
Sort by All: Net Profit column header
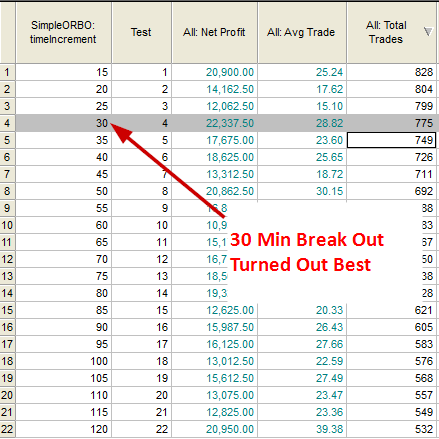[214, 32]
